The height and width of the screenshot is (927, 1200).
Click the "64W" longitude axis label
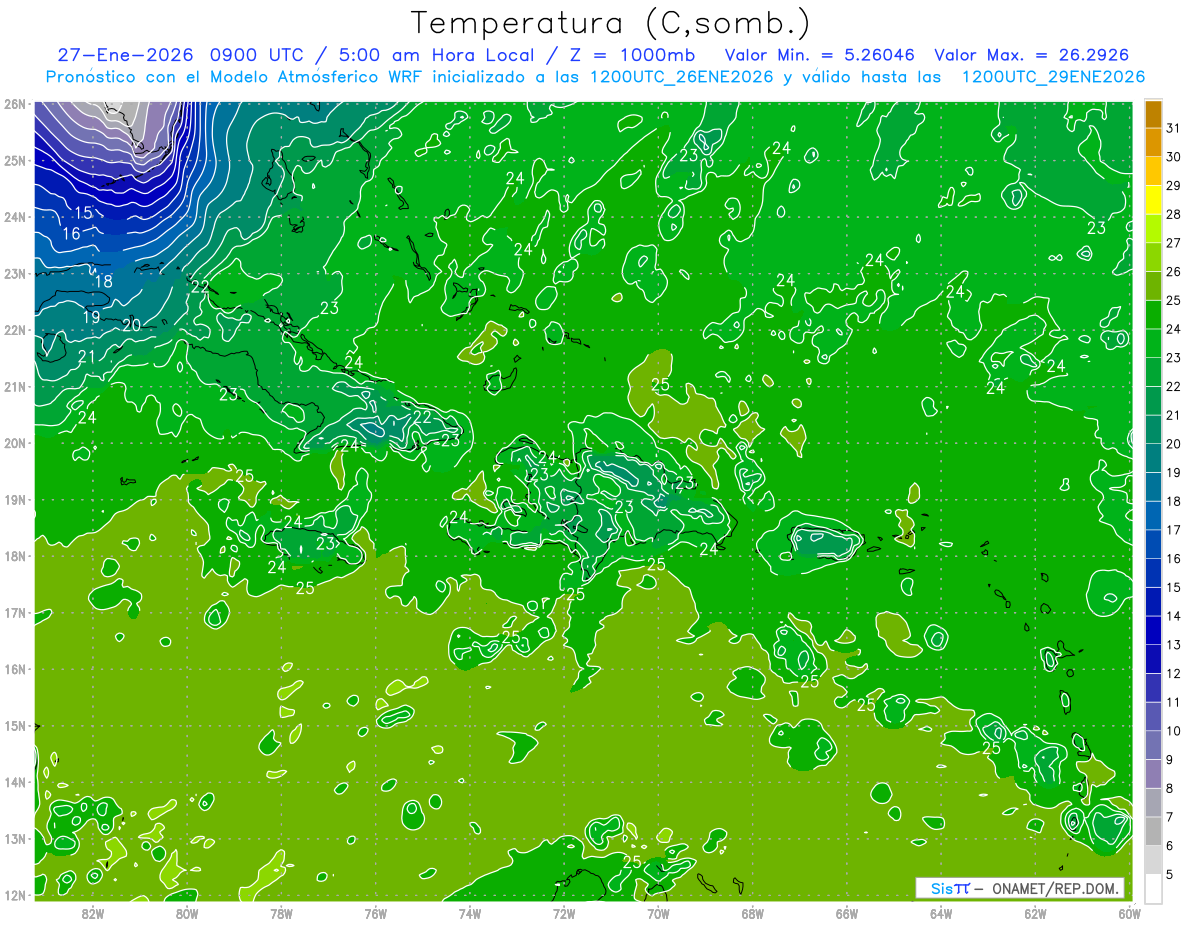click(x=941, y=912)
